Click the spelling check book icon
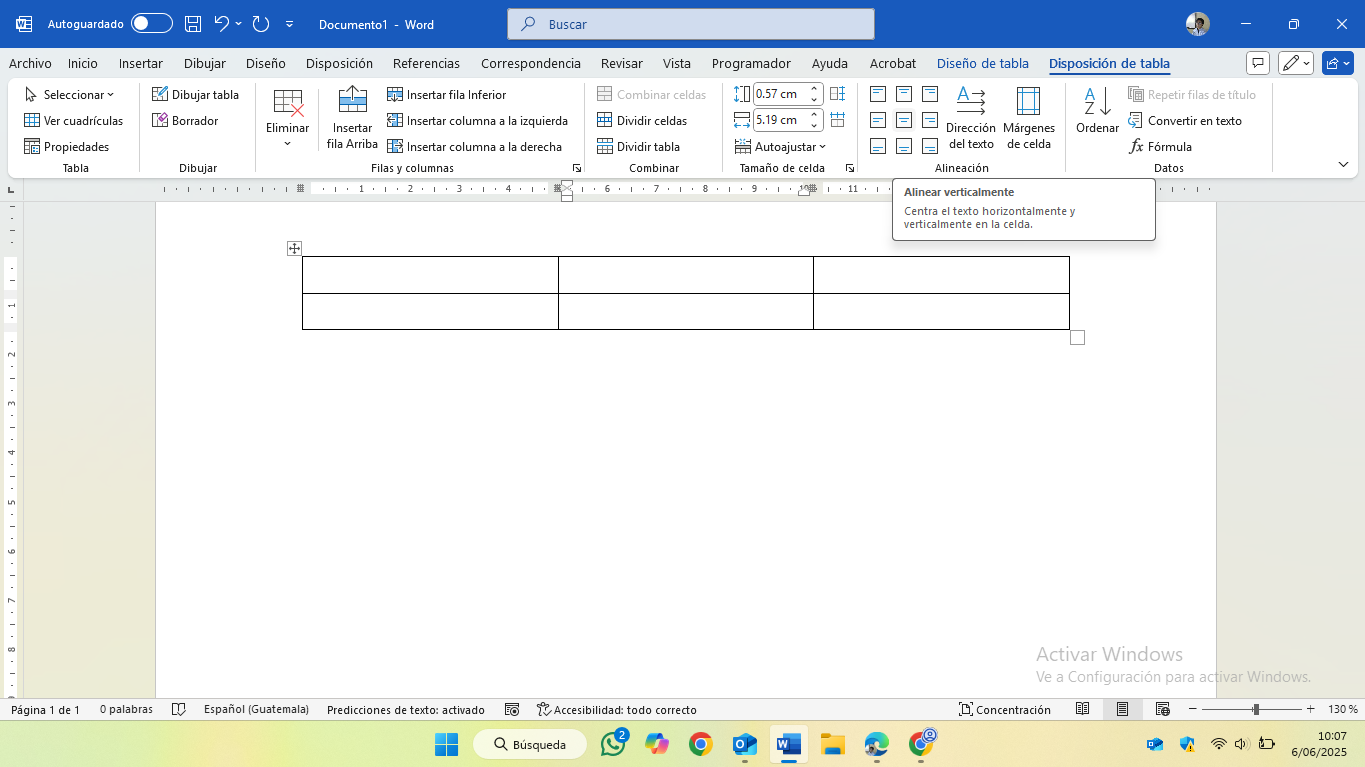 point(179,710)
